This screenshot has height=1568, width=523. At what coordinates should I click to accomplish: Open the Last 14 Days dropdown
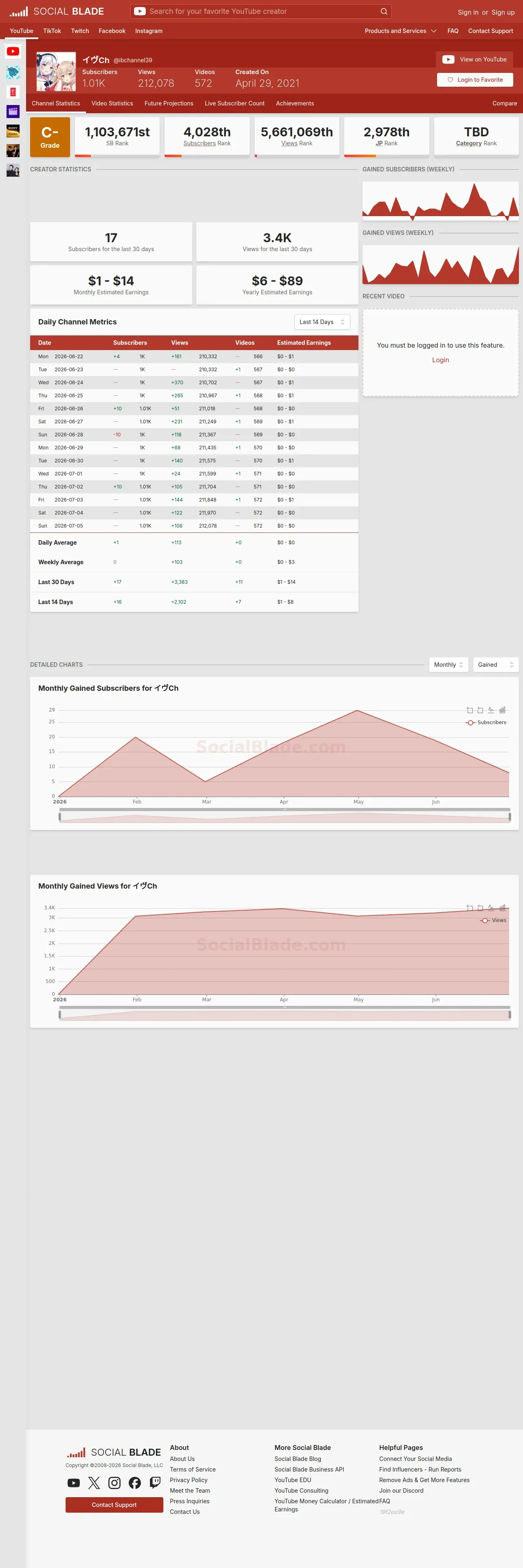(x=322, y=322)
